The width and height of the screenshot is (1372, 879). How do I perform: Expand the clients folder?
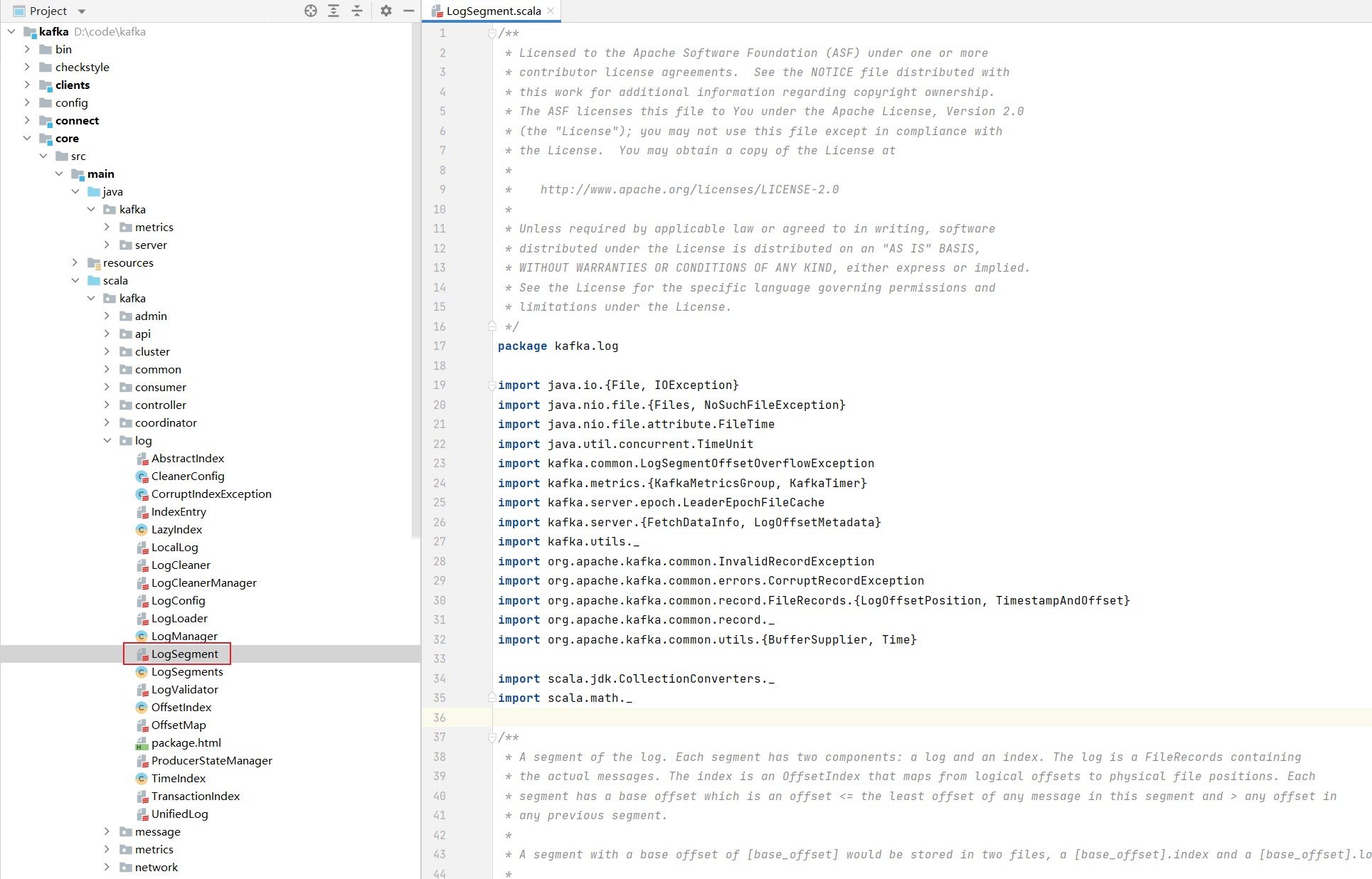point(27,85)
